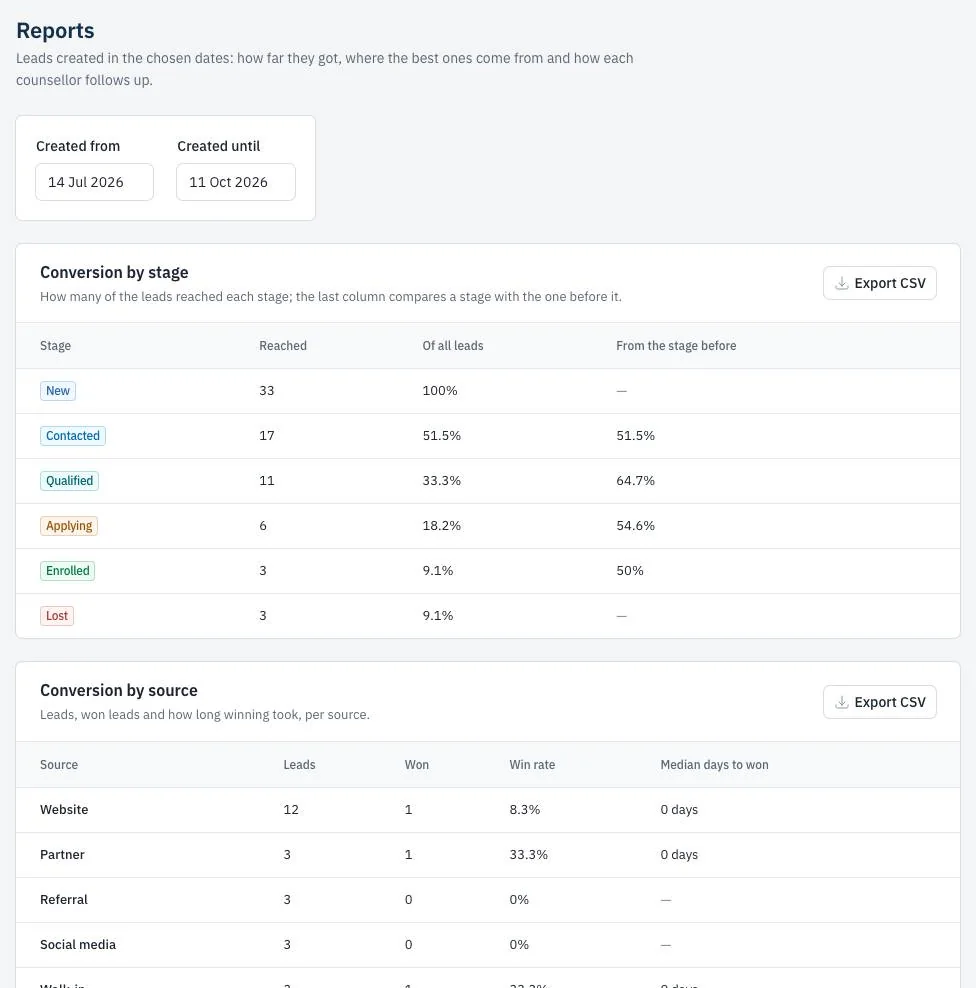Click the 8.3% win rate for Website
This screenshot has width=976, height=988.
click(525, 810)
